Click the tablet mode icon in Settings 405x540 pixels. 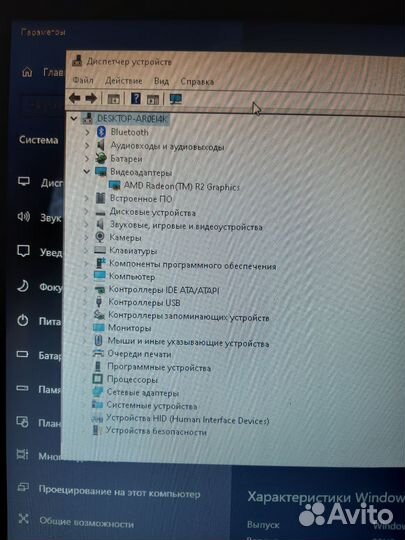coord(22,422)
